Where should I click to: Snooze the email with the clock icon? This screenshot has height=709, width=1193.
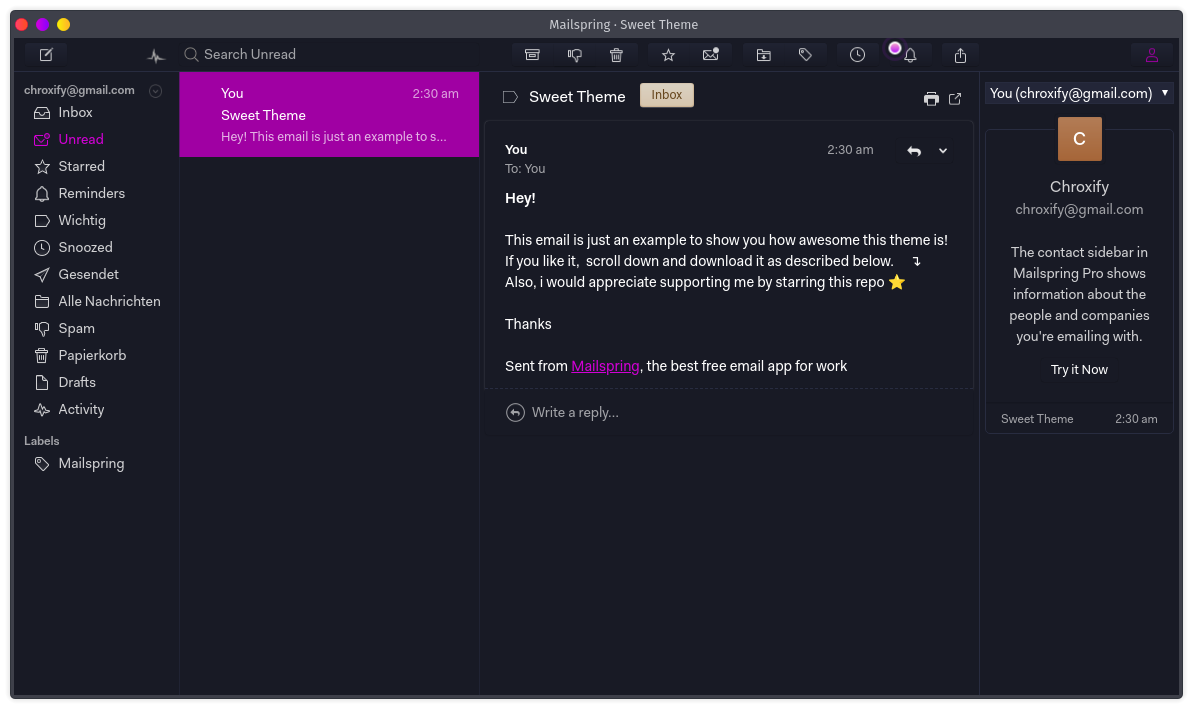click(x=857, y=55)
